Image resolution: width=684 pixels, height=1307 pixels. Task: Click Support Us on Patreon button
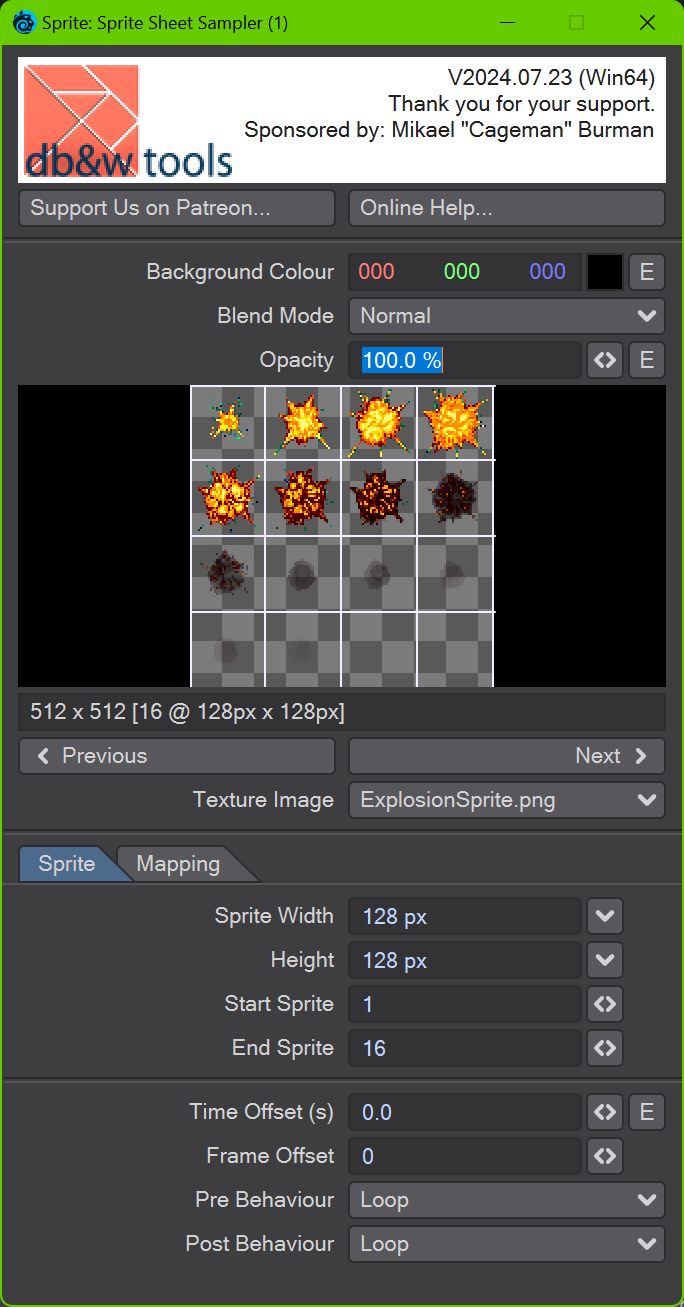click(x=177, y=208)
